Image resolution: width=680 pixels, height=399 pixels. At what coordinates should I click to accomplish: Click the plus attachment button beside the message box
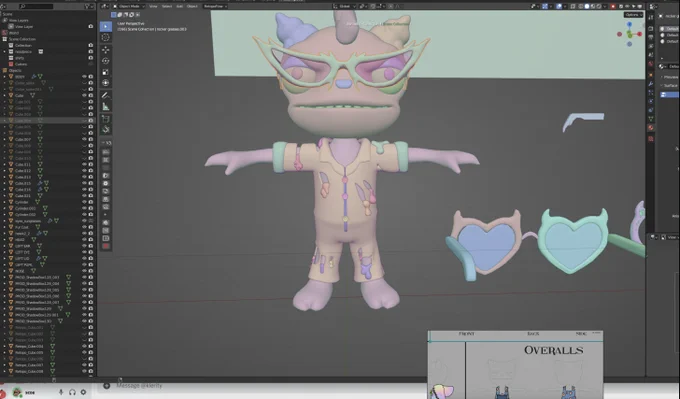107,386
